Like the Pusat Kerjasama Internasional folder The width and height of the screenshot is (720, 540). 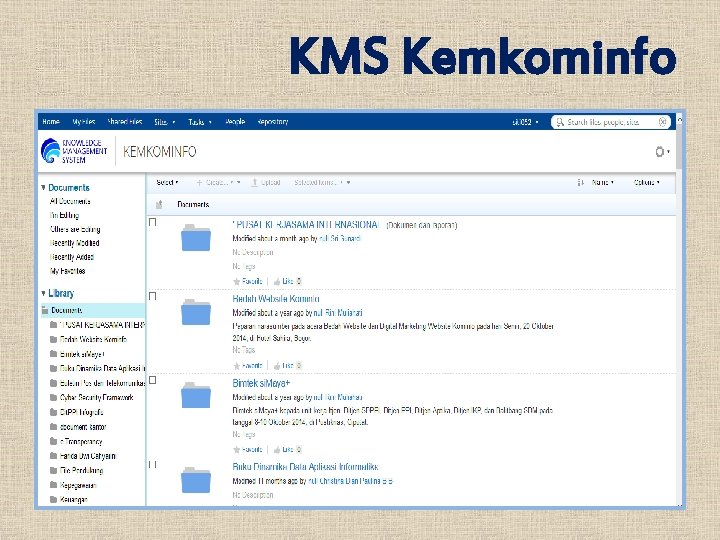[x=283, y=281]
